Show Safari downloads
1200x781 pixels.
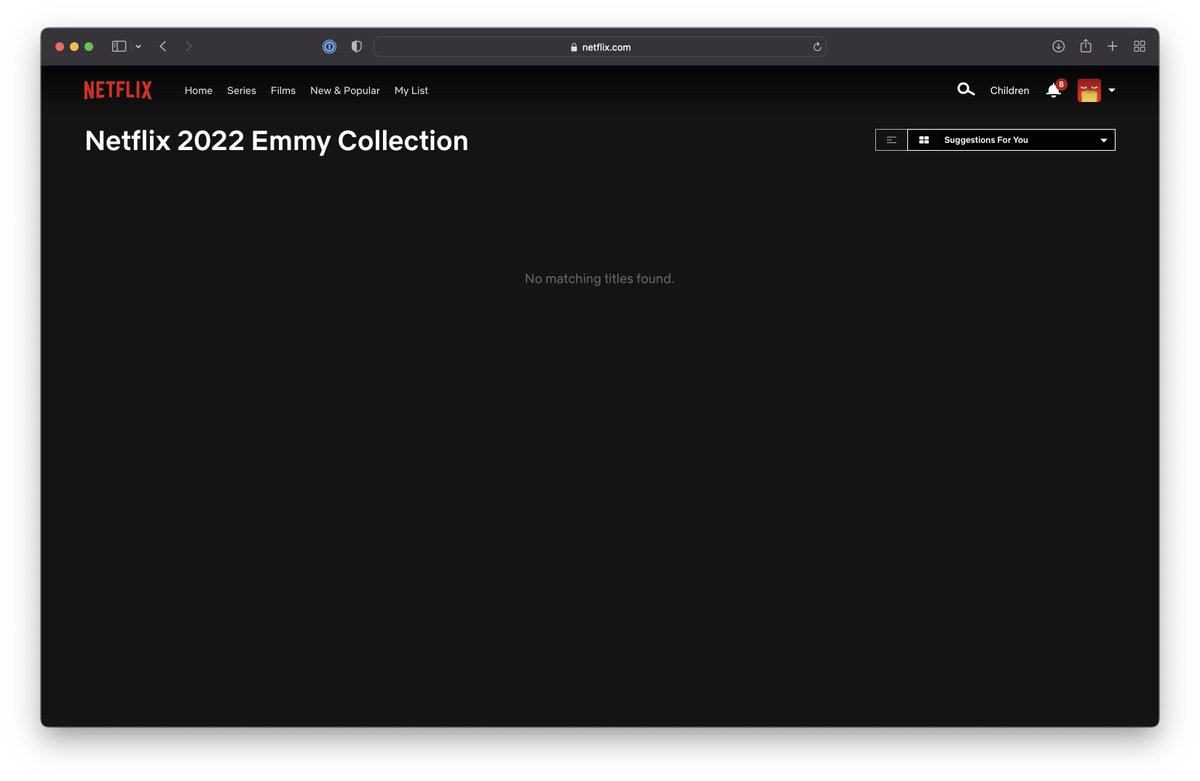coord(1058,46)
